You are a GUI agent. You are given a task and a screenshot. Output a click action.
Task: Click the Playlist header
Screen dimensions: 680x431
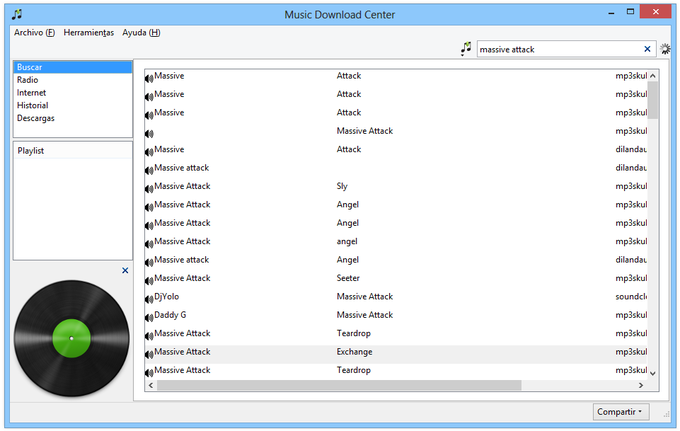[x=73, y=151]
